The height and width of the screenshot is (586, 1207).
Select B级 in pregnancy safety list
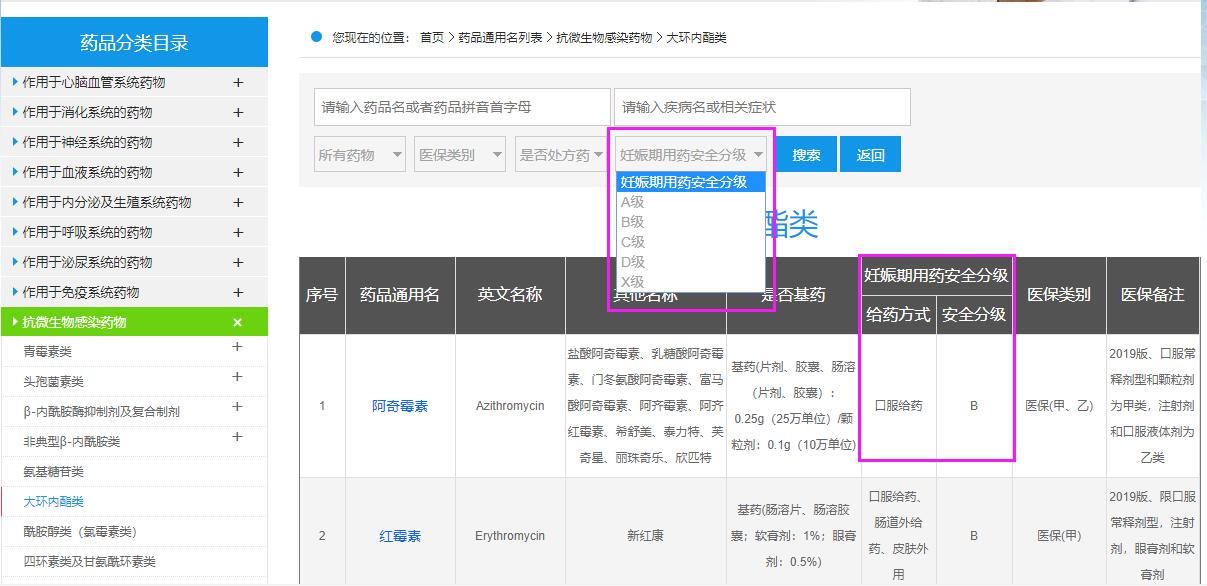(633, 222)
